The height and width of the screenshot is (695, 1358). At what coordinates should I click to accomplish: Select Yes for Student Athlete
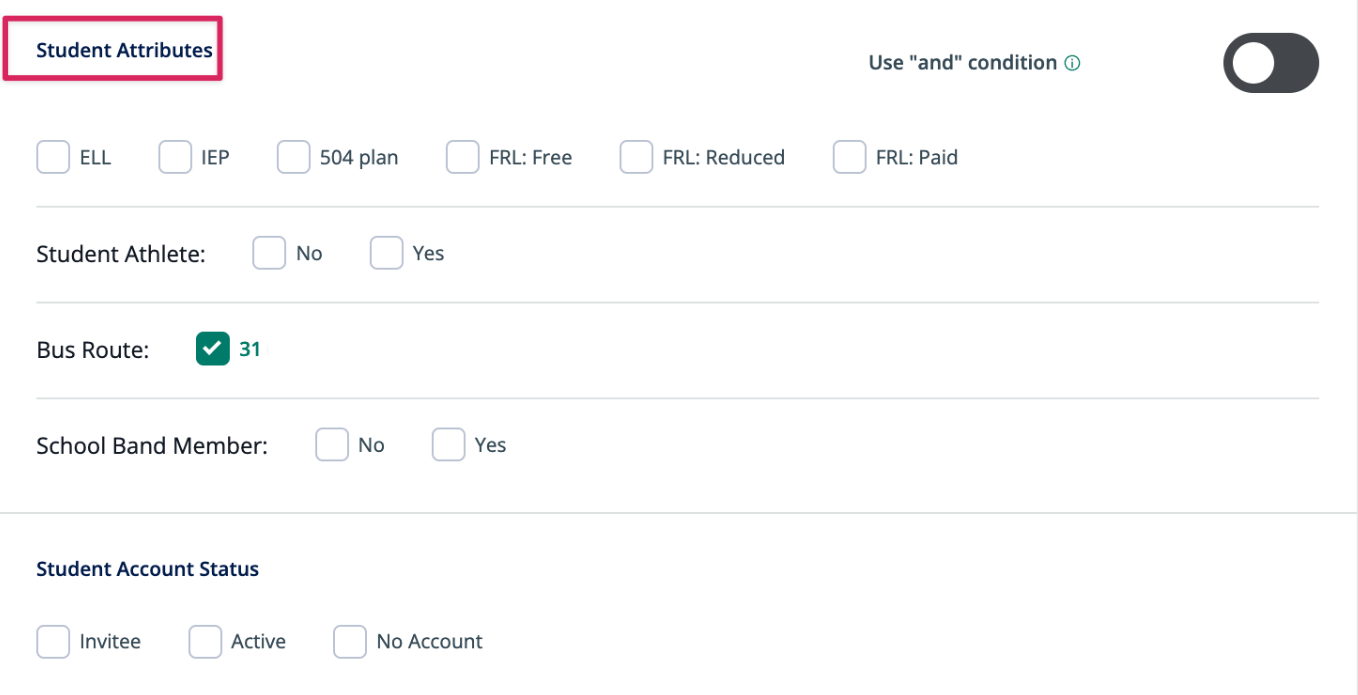(x=386, y=253)
